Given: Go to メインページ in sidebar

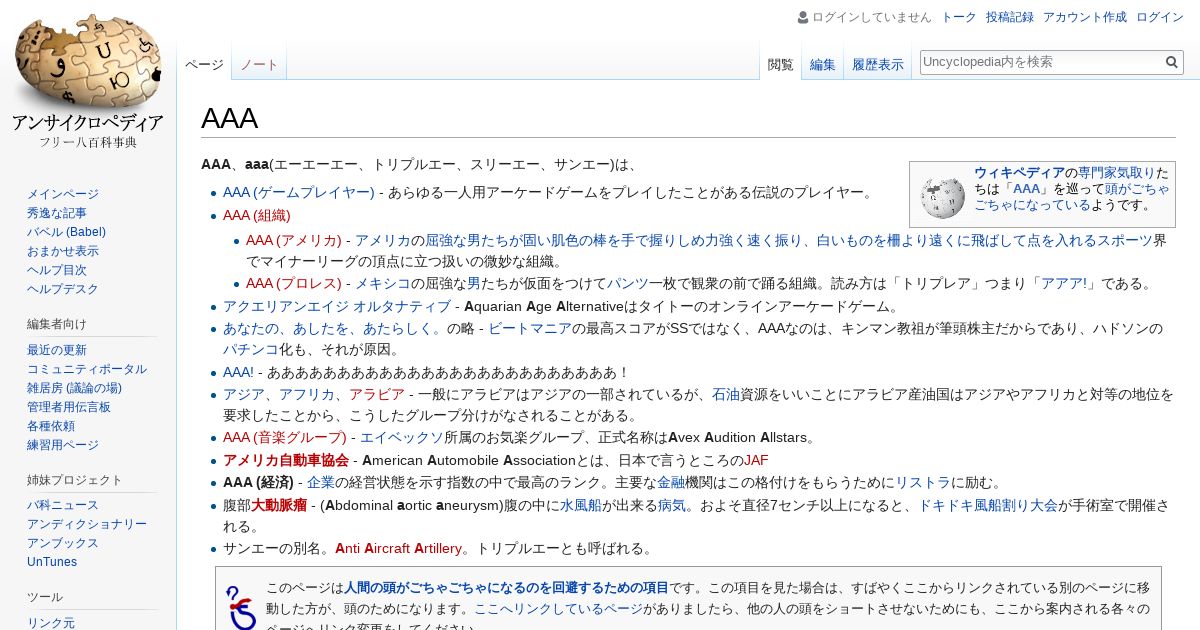Looking at the screenshot, I should point(63,194).
